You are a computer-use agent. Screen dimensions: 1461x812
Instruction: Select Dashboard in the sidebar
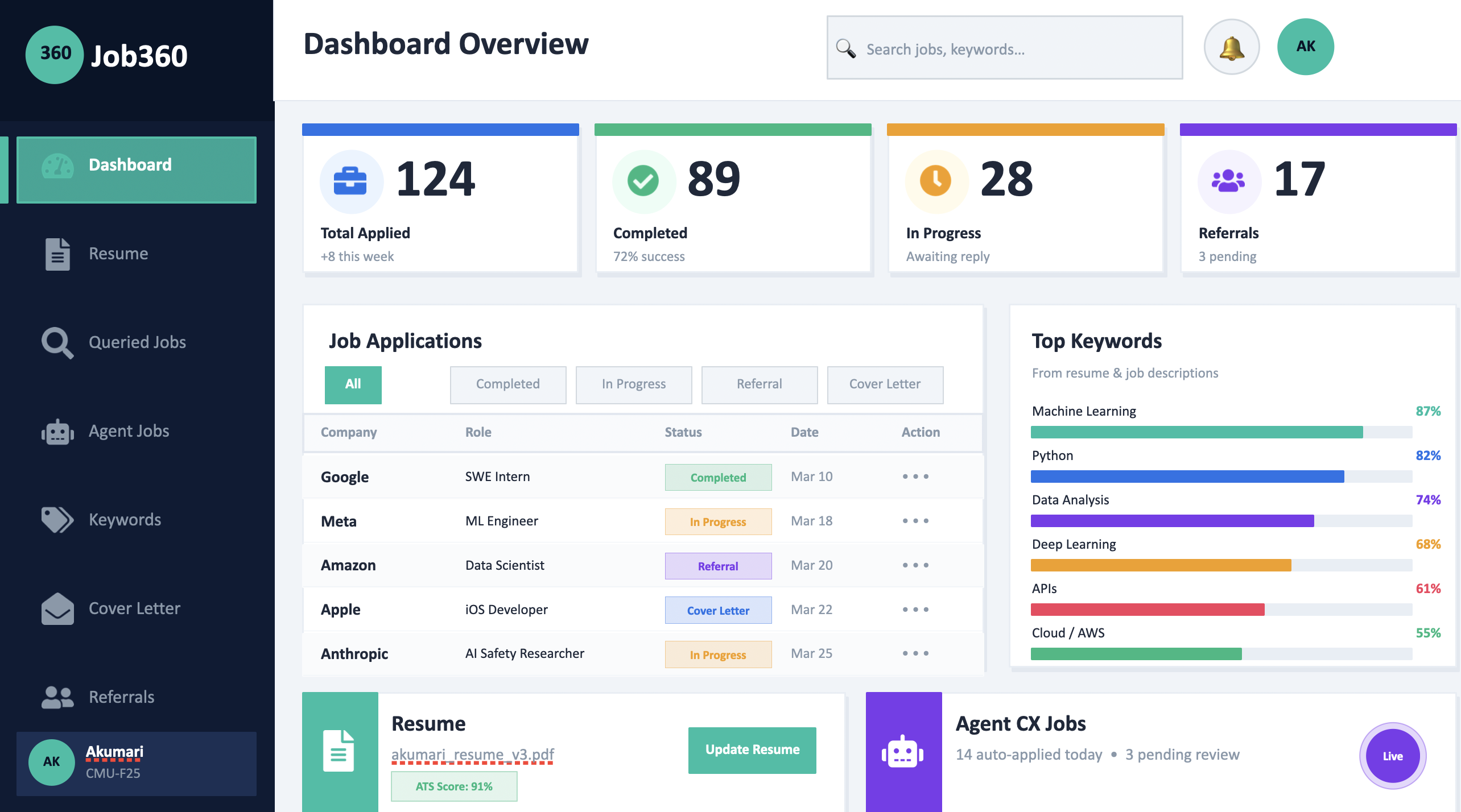coord(129,165)
